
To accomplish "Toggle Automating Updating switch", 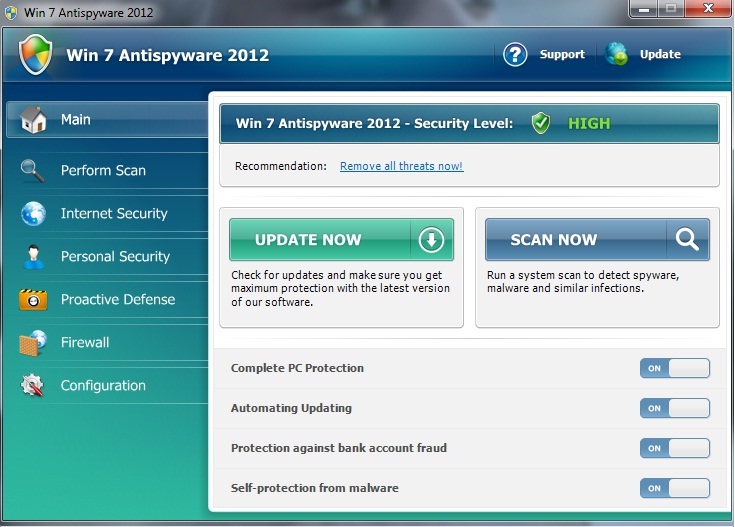I will click(675, 408).
